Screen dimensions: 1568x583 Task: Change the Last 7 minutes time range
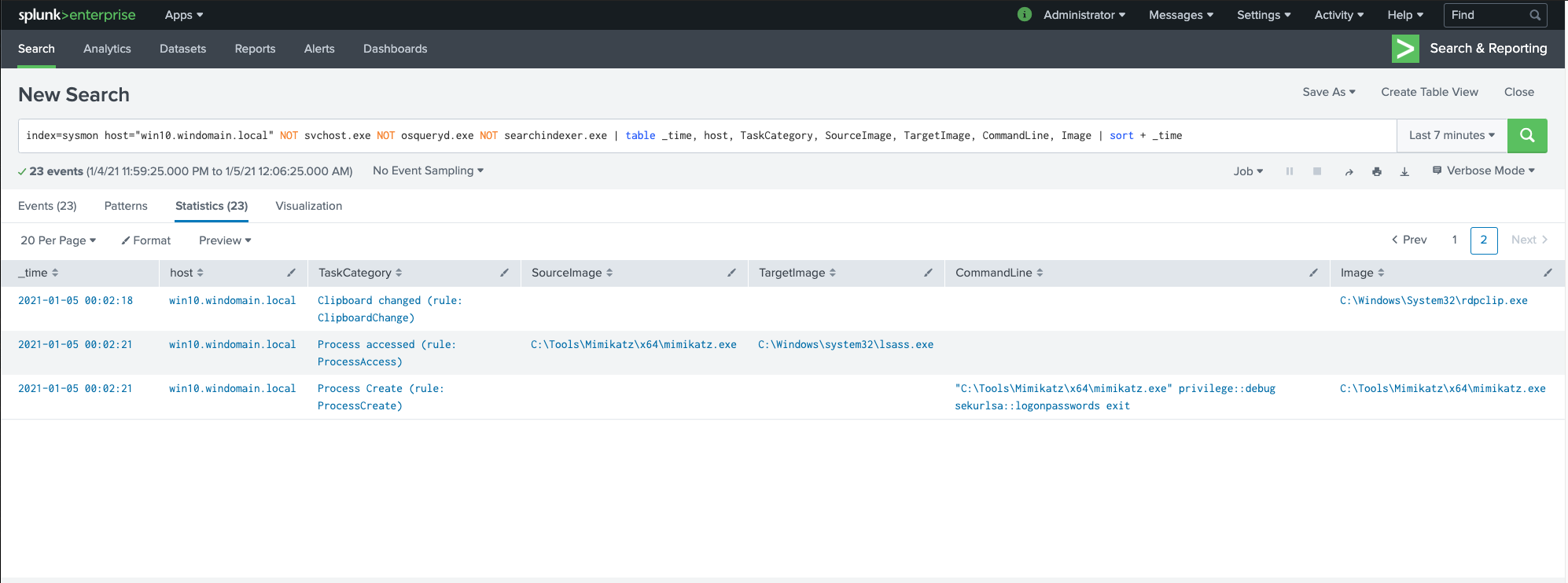[1452, 135]
